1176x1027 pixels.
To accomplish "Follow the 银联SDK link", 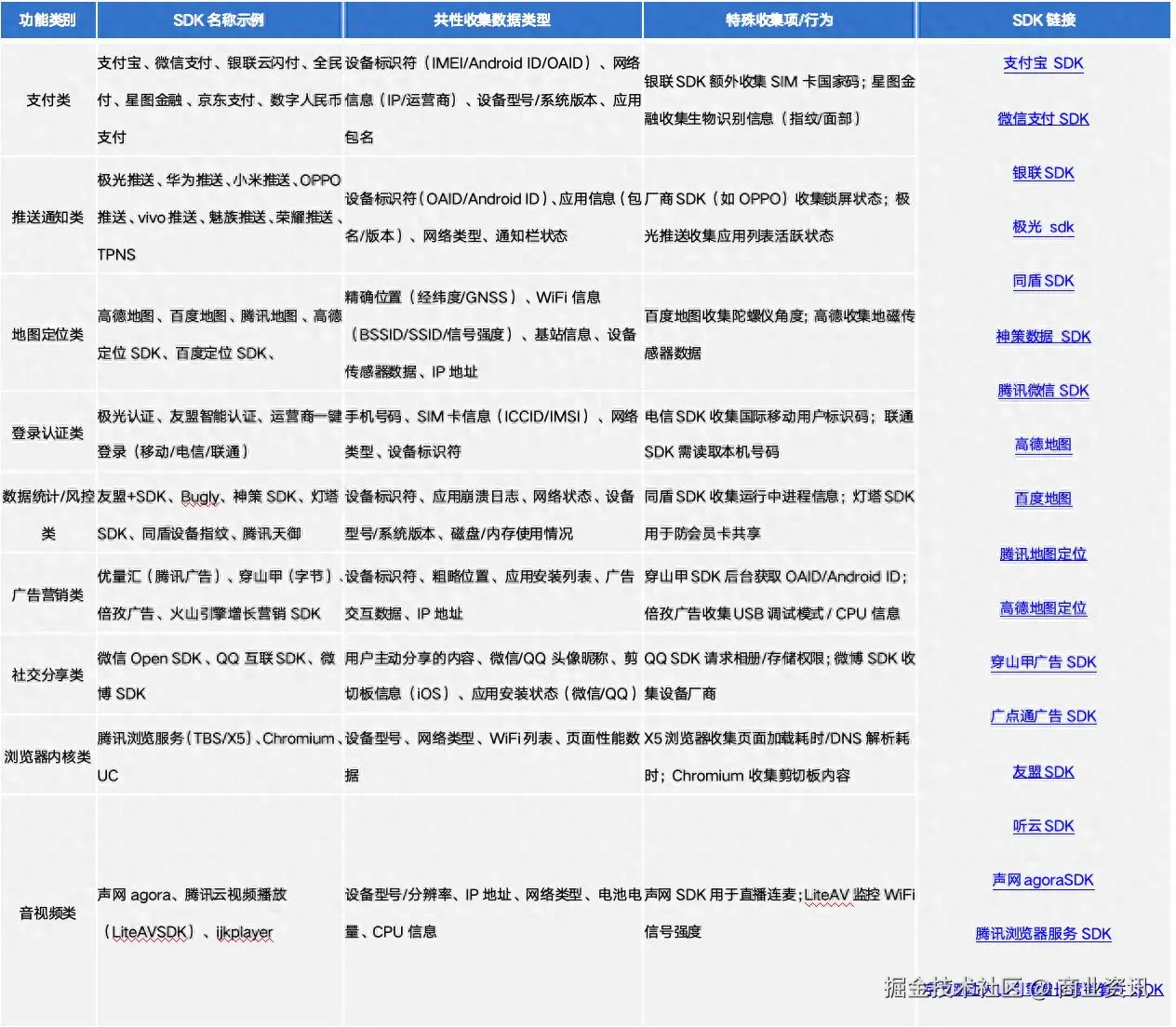I will pyautogui.click(x=1043, y=173).
